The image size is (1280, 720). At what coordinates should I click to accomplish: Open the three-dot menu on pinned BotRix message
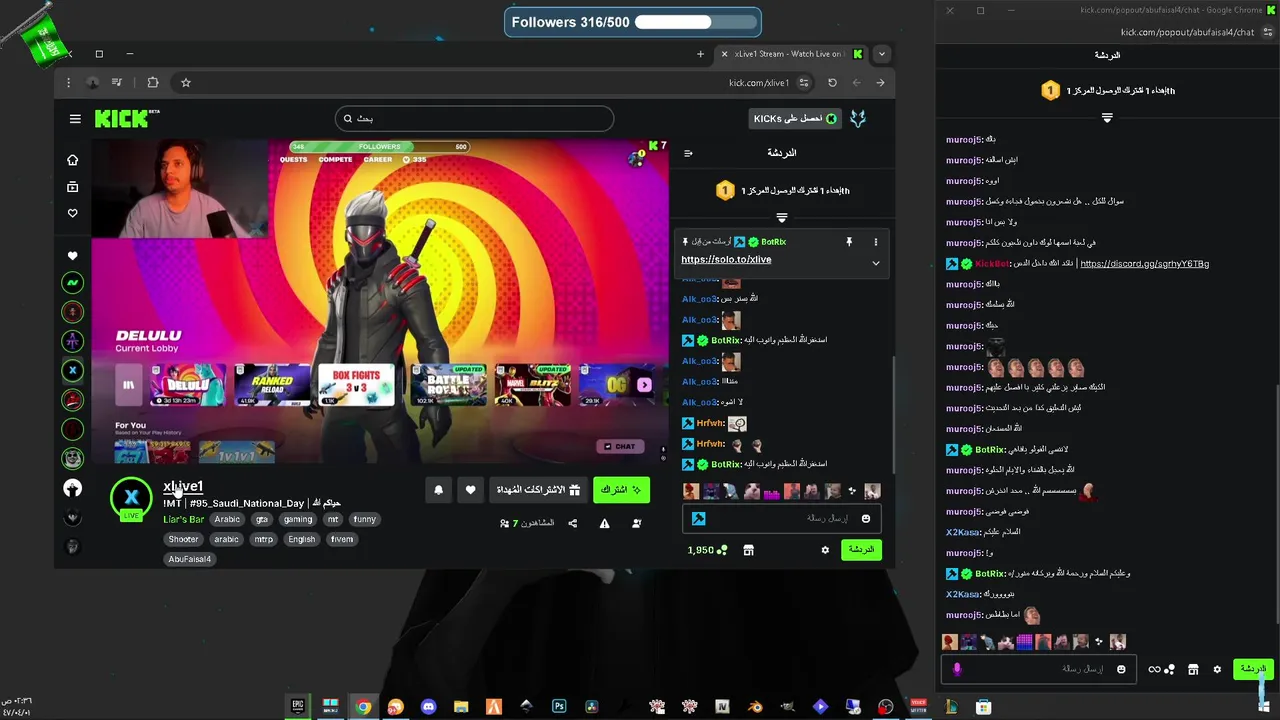tap(875, 242)
